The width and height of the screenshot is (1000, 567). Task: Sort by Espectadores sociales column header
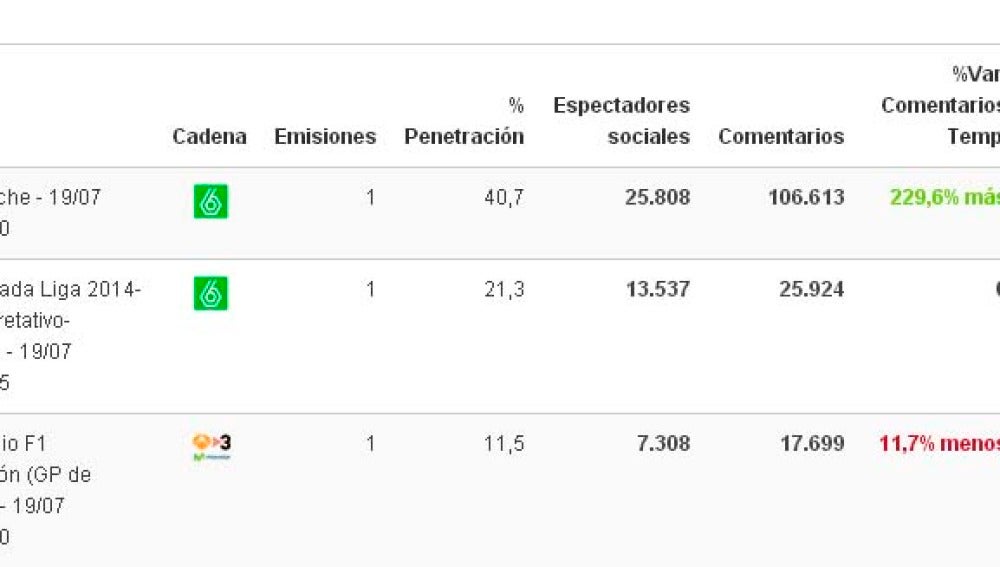(622, 121)
